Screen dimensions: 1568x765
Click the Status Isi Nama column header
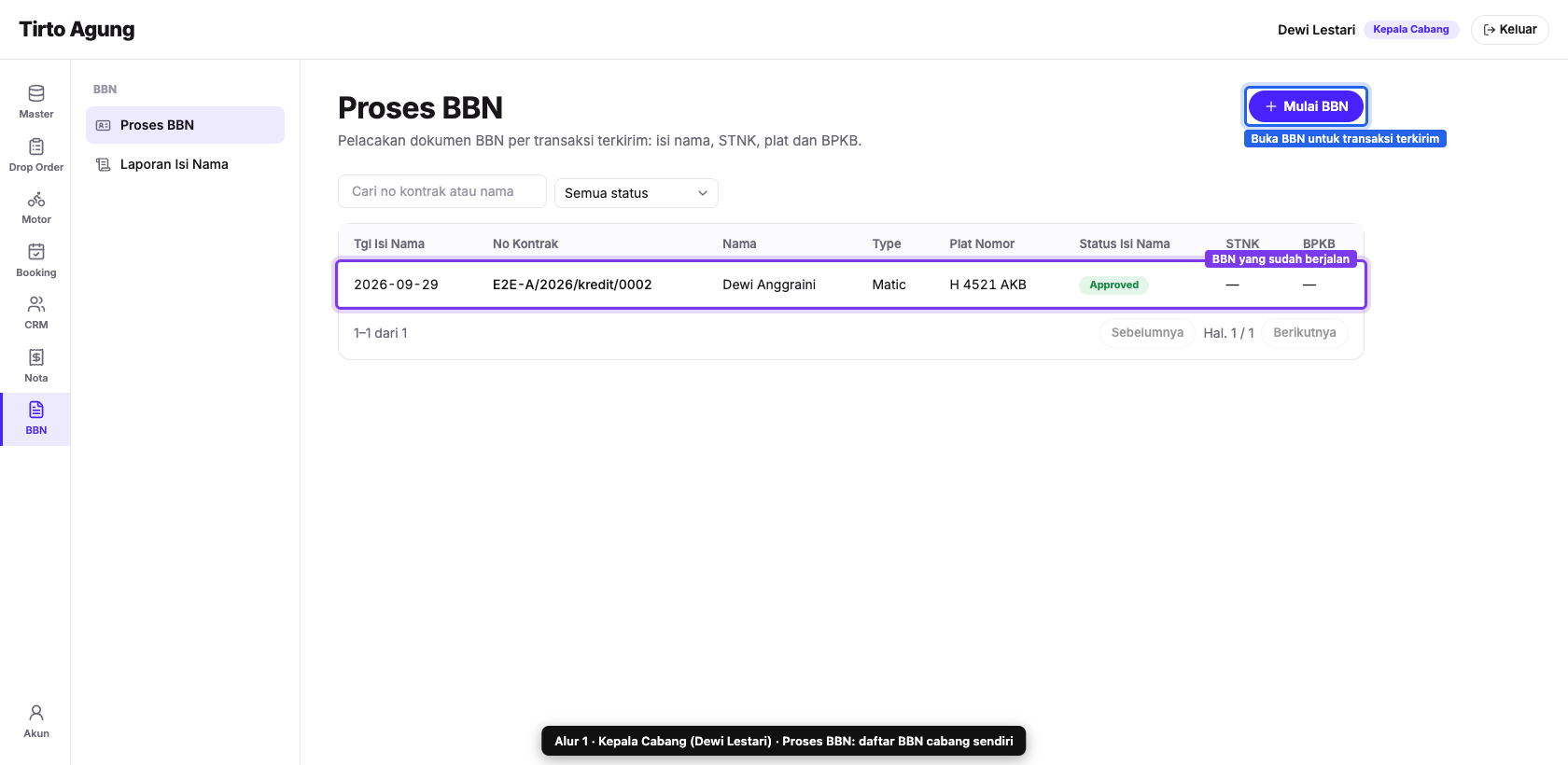(1125, 243)
